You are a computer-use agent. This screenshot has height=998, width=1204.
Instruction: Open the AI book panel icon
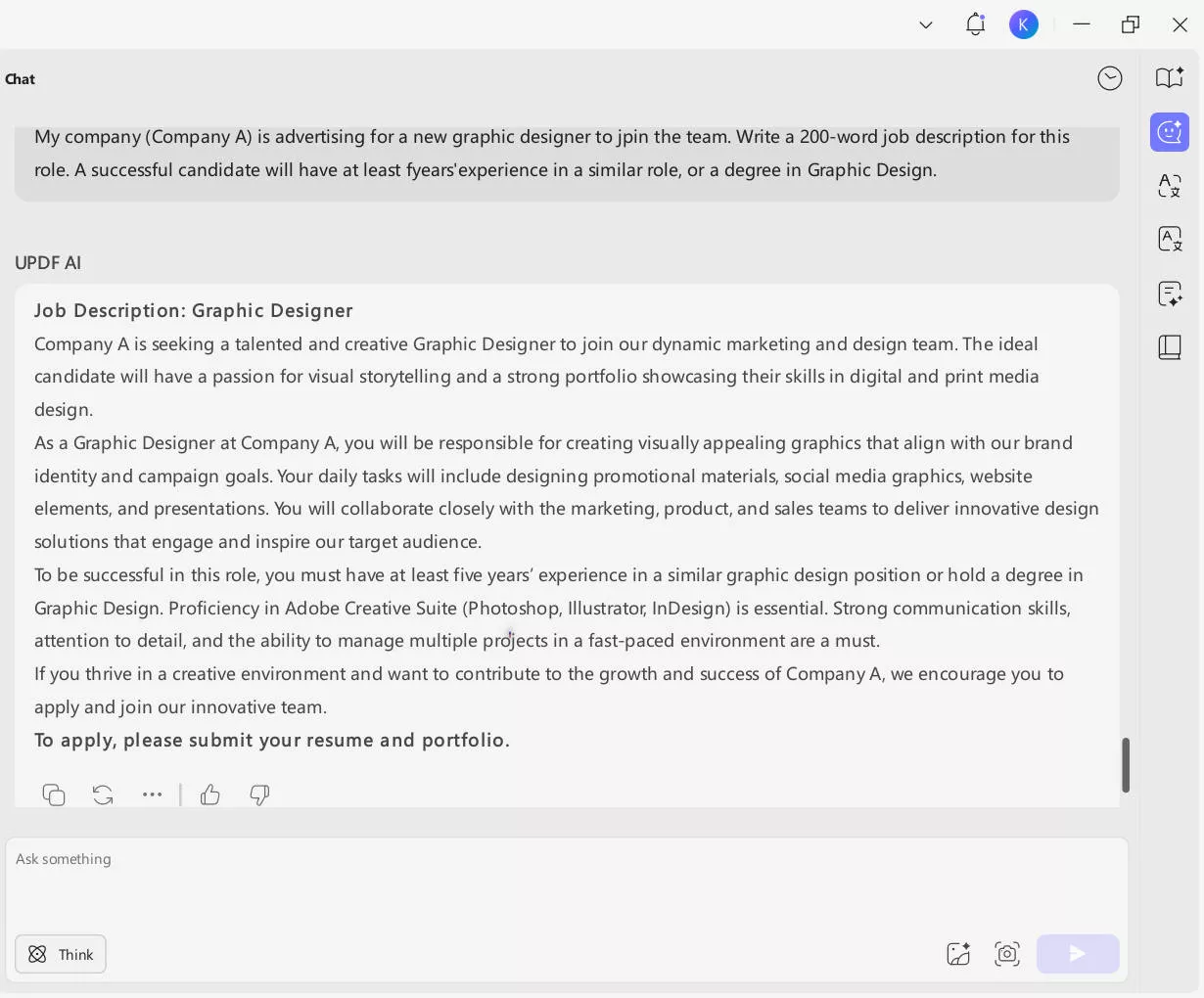coord(1170,78)
